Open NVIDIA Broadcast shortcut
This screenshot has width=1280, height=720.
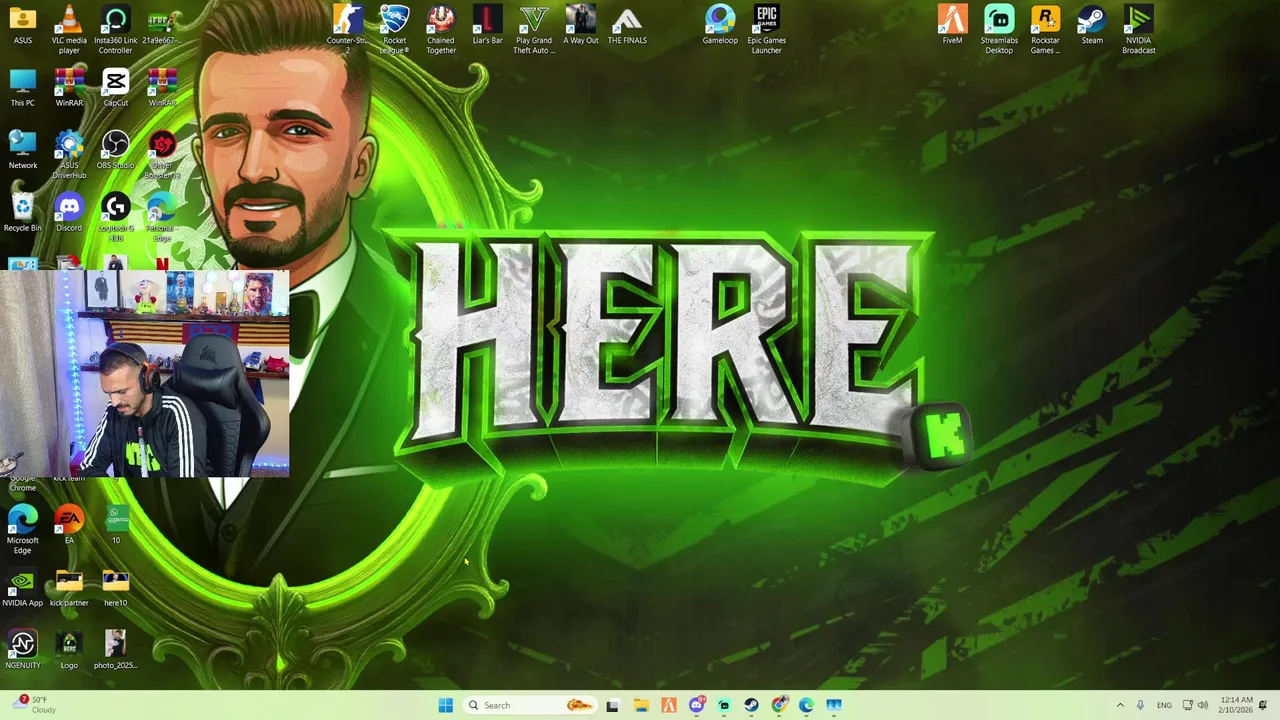point(1138,30)
